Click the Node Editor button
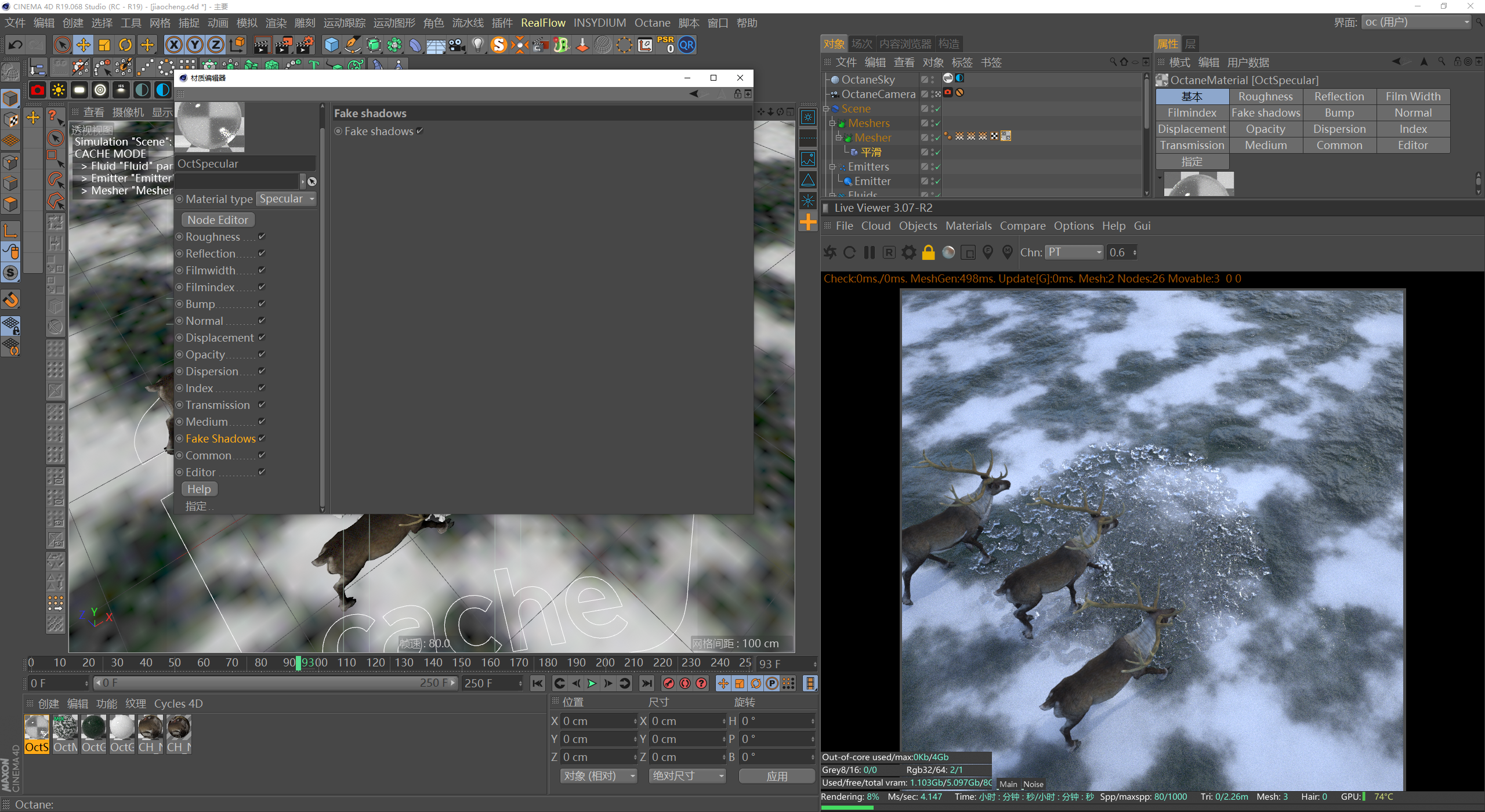1485x812 pixels. pyautogui.click(x=218, y=220)
